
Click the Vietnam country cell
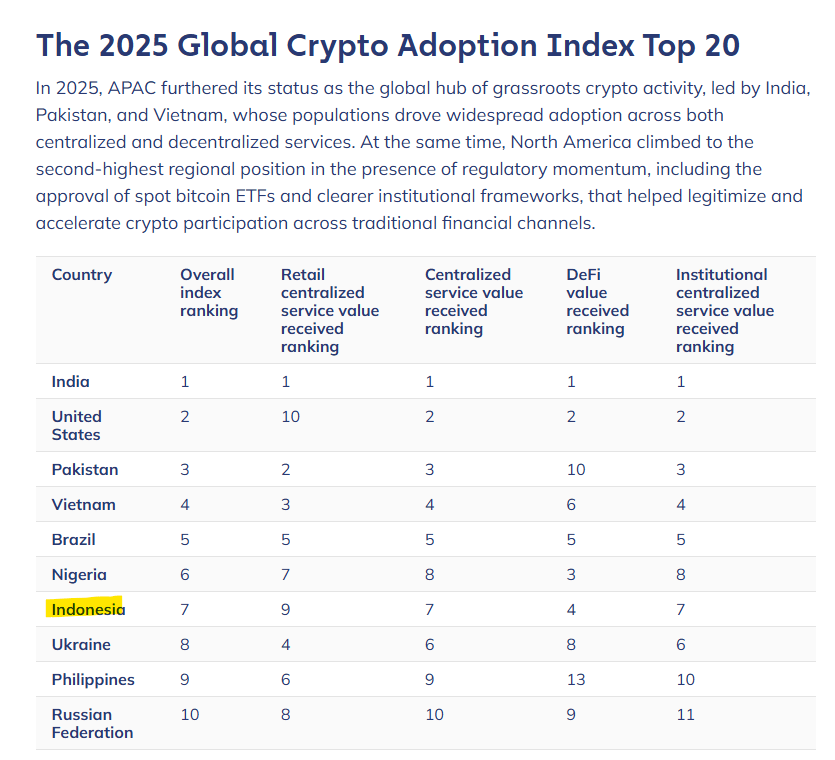click(83, 504)
